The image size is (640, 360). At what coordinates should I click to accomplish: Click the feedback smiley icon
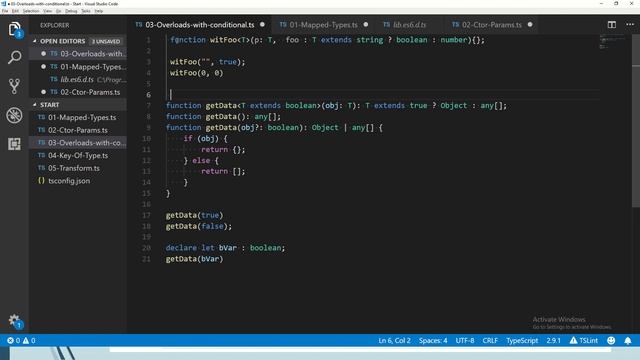pyautogui.click(x=611, y=340)
